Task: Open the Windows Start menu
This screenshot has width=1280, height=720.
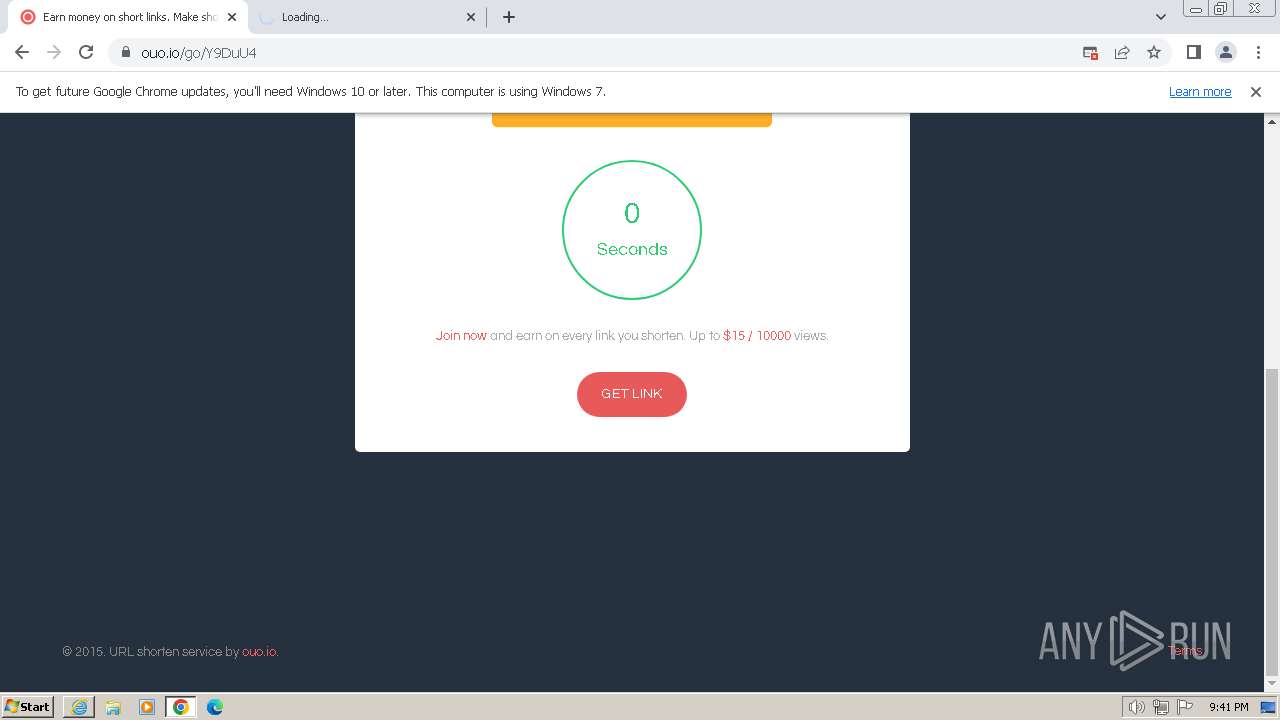Action: tap(28, 706)
